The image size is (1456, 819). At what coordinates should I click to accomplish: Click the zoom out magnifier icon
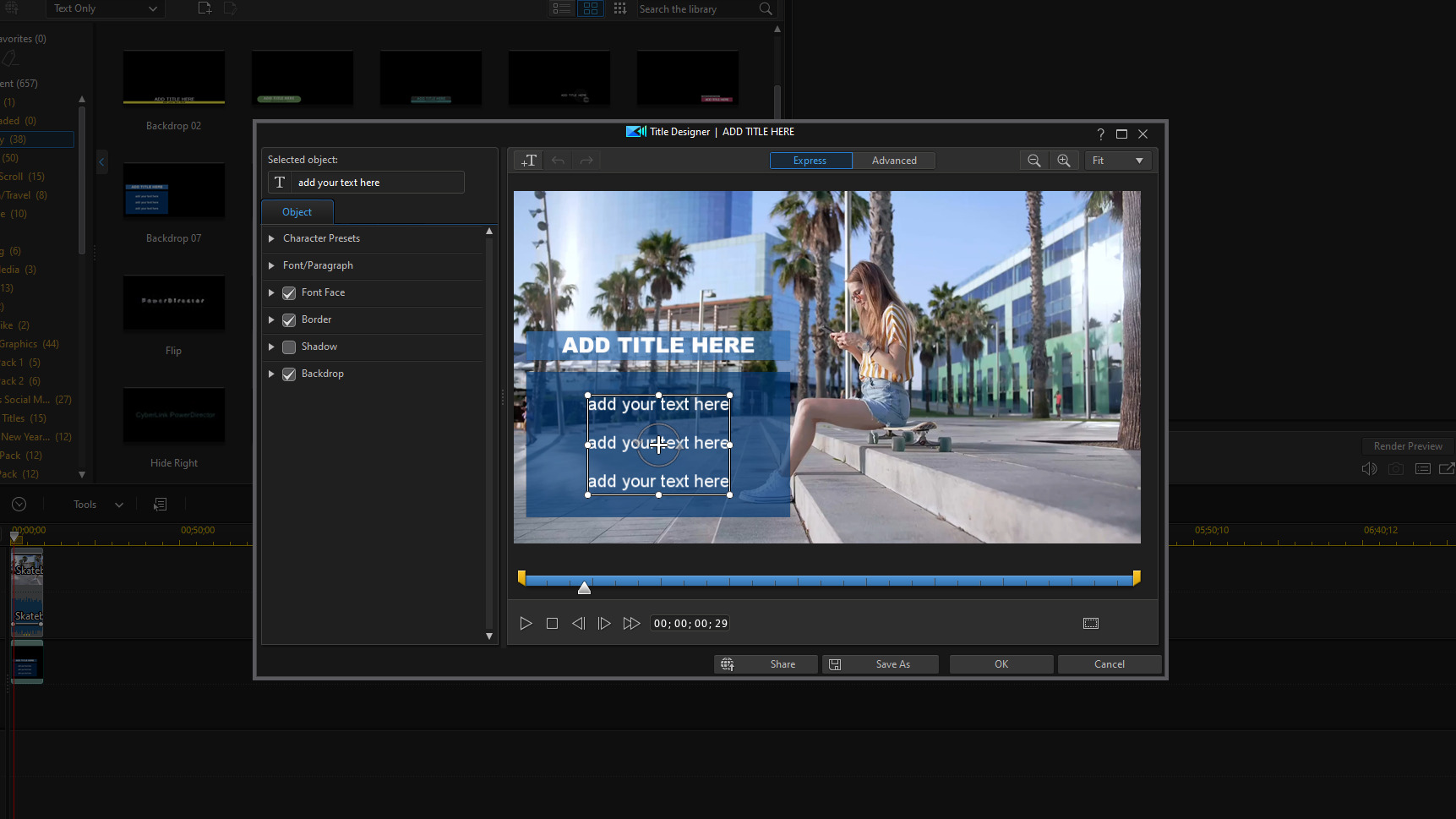pos(1033,161)
